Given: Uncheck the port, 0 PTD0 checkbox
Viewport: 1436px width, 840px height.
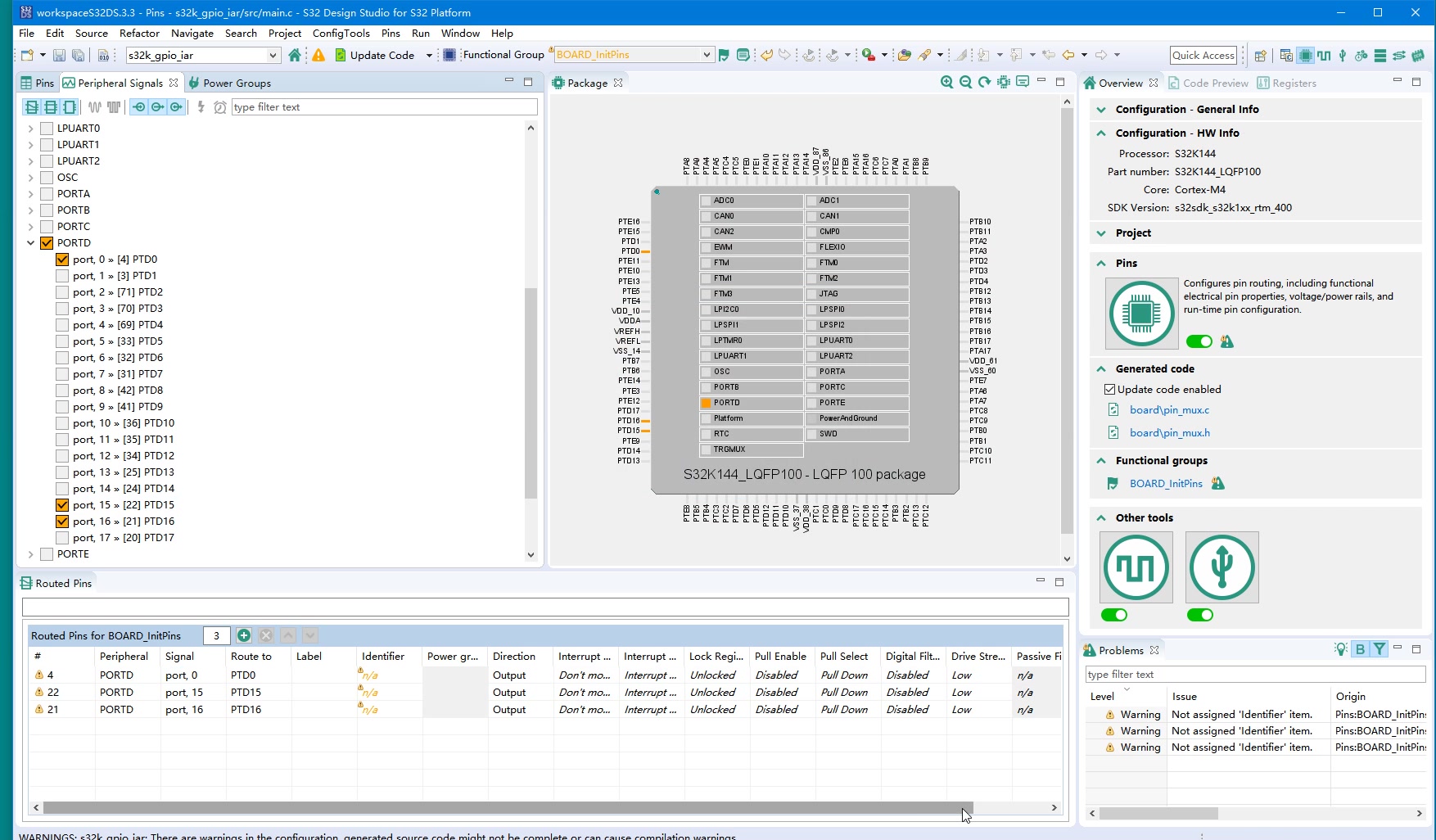Looking at the screenshot, I should (62, 260).
